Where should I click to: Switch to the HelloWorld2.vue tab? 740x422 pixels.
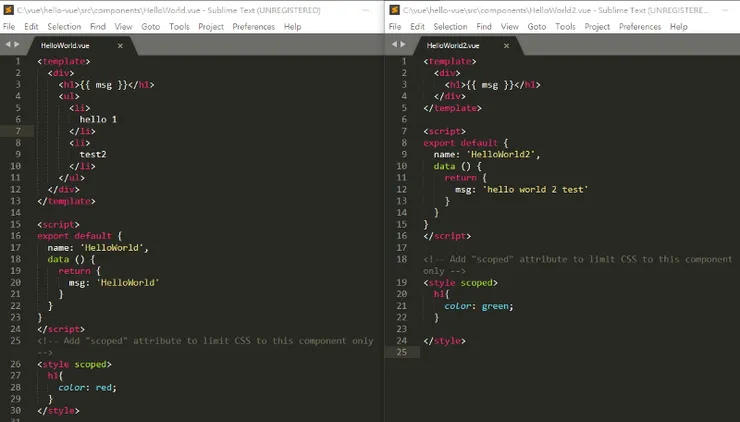(453, 45)
